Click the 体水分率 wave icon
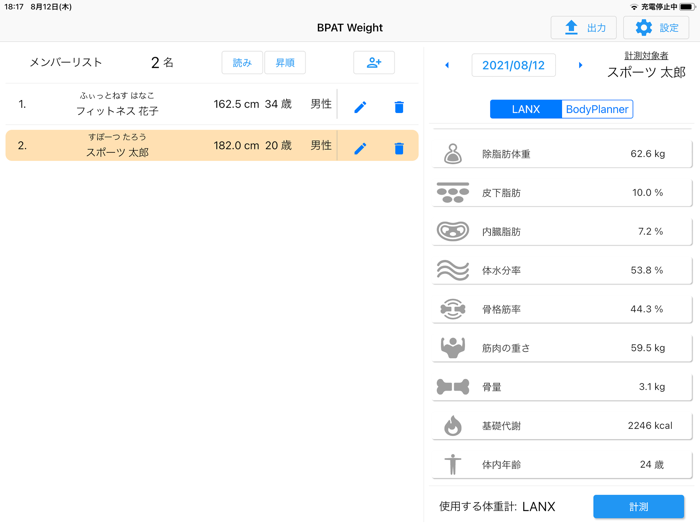 (453, 270)
